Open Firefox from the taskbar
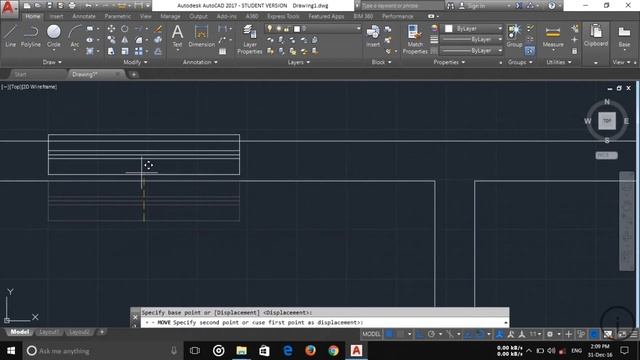The width and height of the screenshot is (640, 360). coord(310,351)
